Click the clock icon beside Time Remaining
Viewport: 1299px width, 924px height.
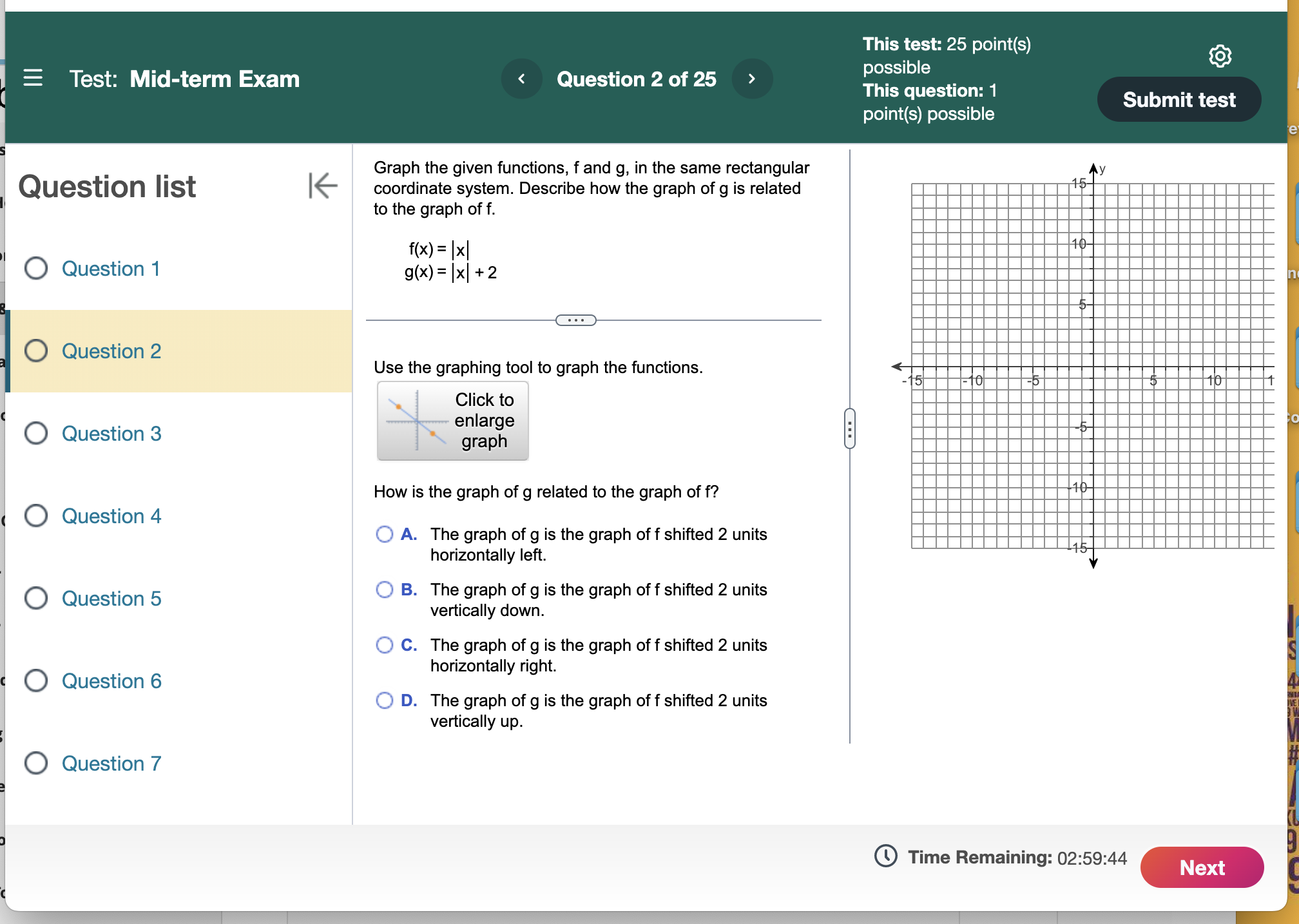885,857
